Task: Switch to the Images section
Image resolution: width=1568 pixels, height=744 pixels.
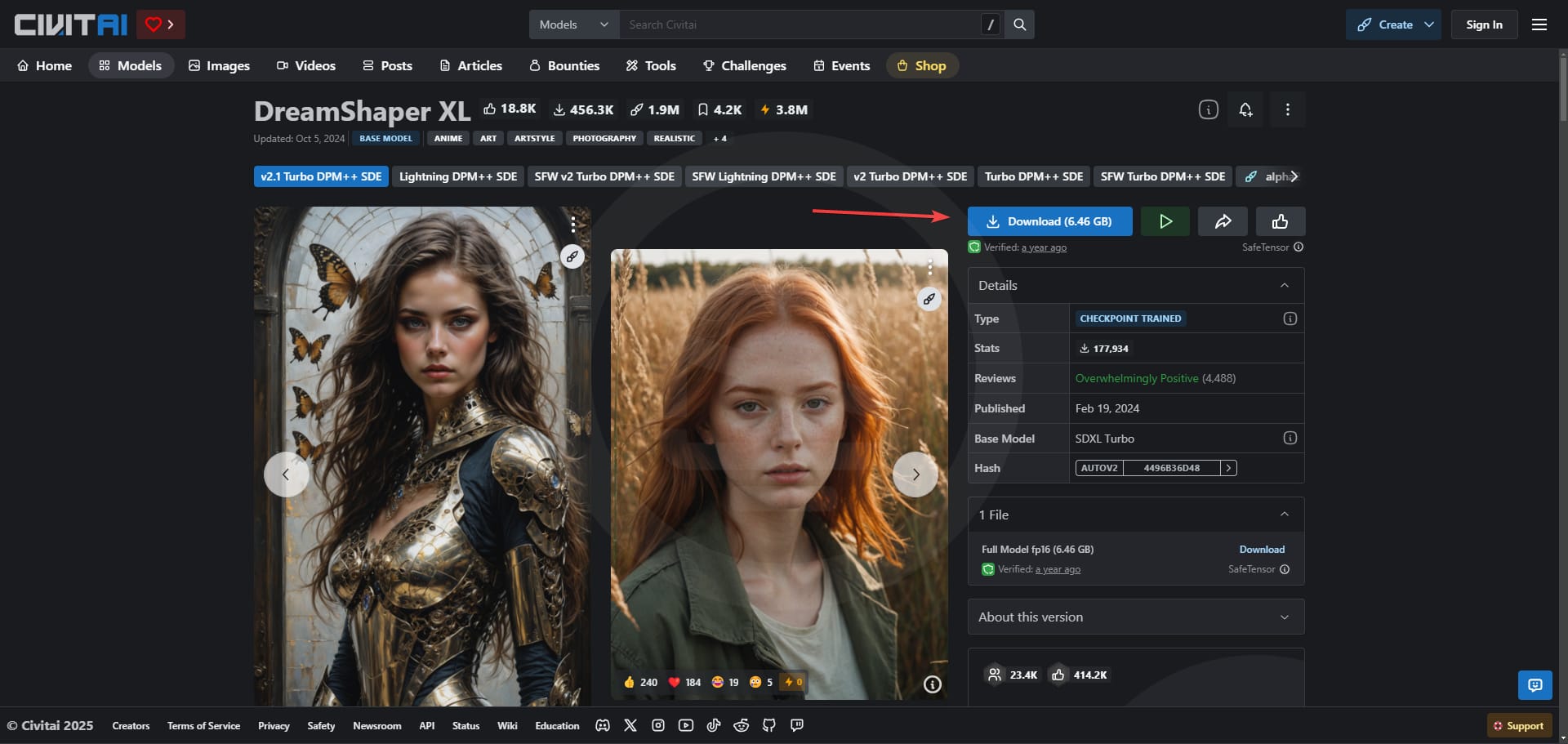Action: (x=219, y=65)
